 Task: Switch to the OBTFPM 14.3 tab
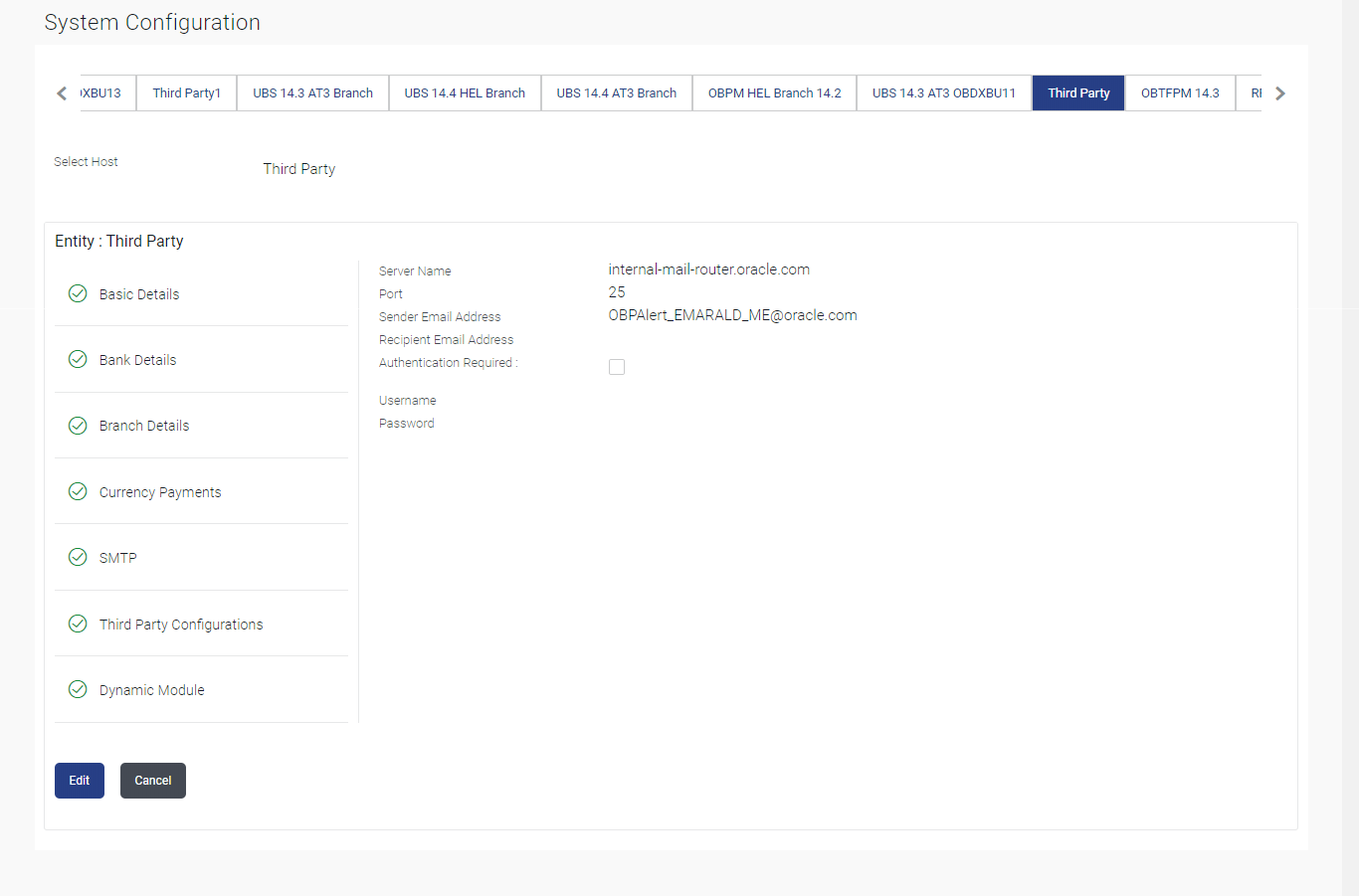(1180, 93)
